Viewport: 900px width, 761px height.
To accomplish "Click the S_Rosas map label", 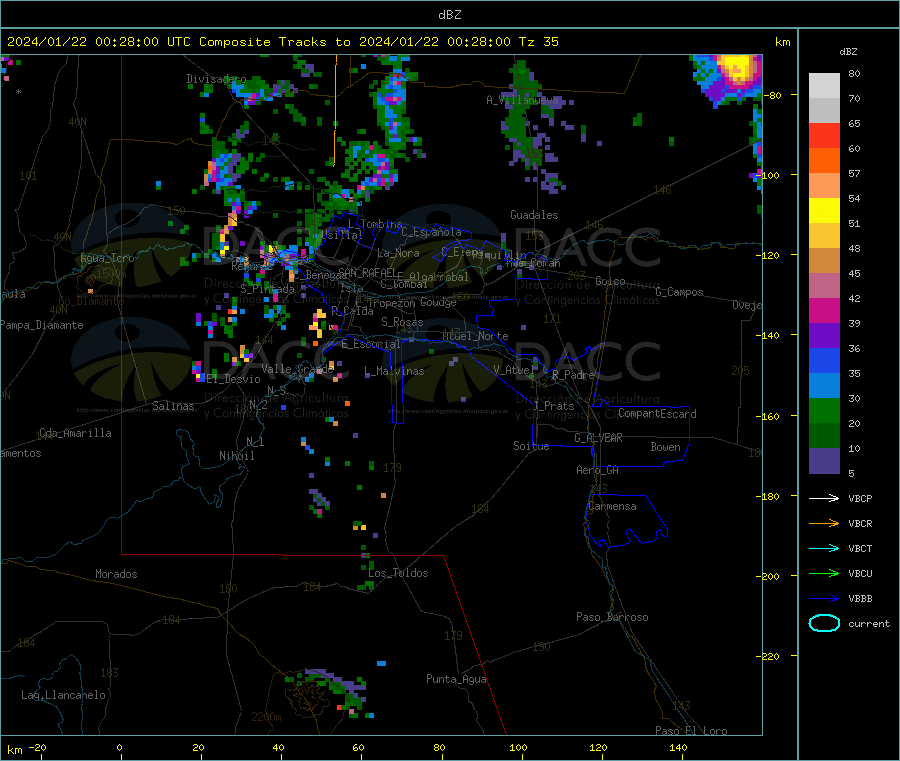I will click(402, 322).
